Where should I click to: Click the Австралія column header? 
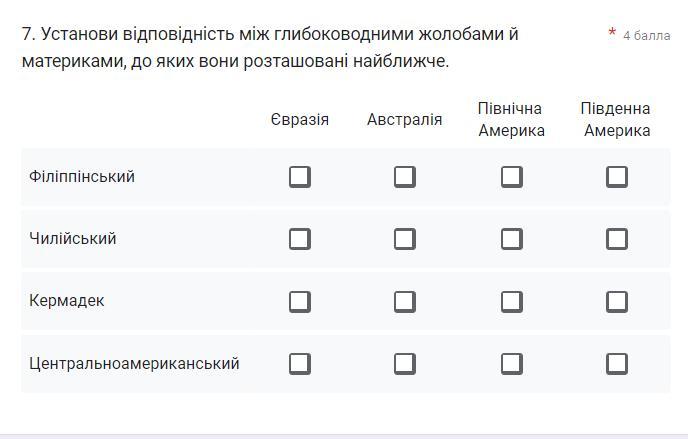404,120
